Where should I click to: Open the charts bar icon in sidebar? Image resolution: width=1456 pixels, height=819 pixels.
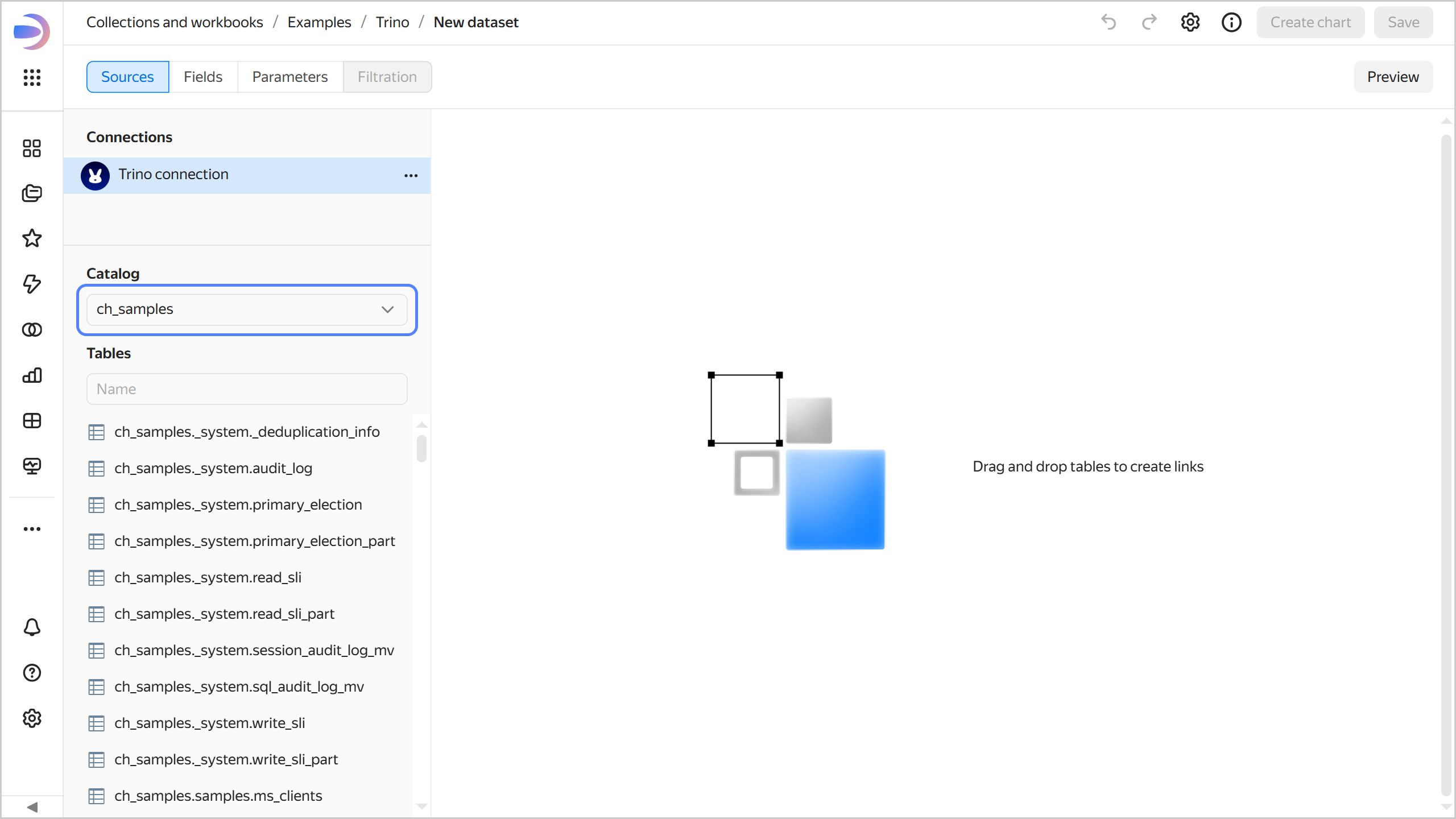pyautogui.click(x=32, y=375)
